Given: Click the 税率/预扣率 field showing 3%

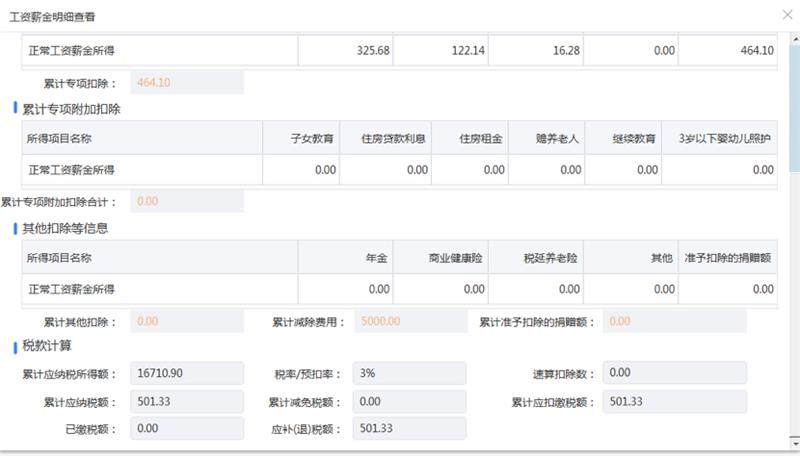Looking at the screenshot, I should point(409,373).
